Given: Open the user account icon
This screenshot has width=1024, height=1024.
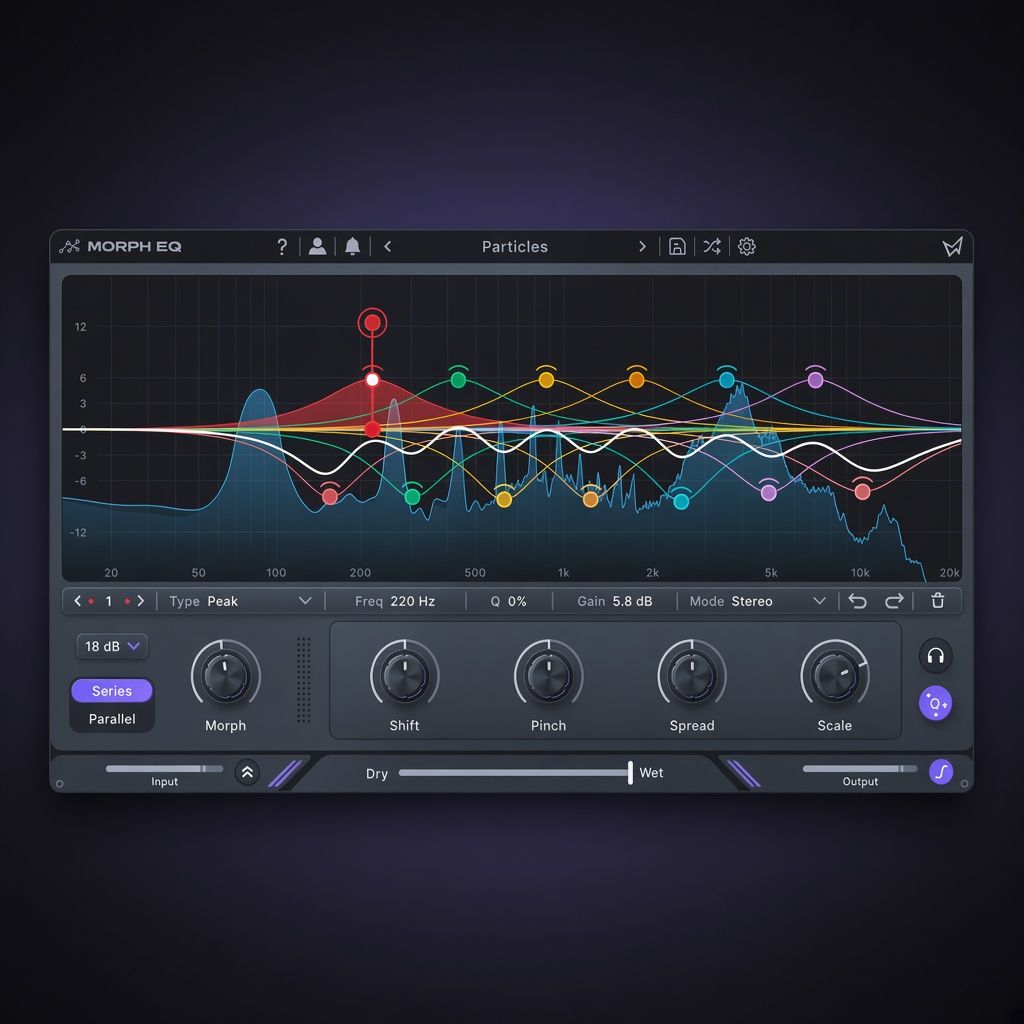Looking at the screenshot, I should 317,246.
